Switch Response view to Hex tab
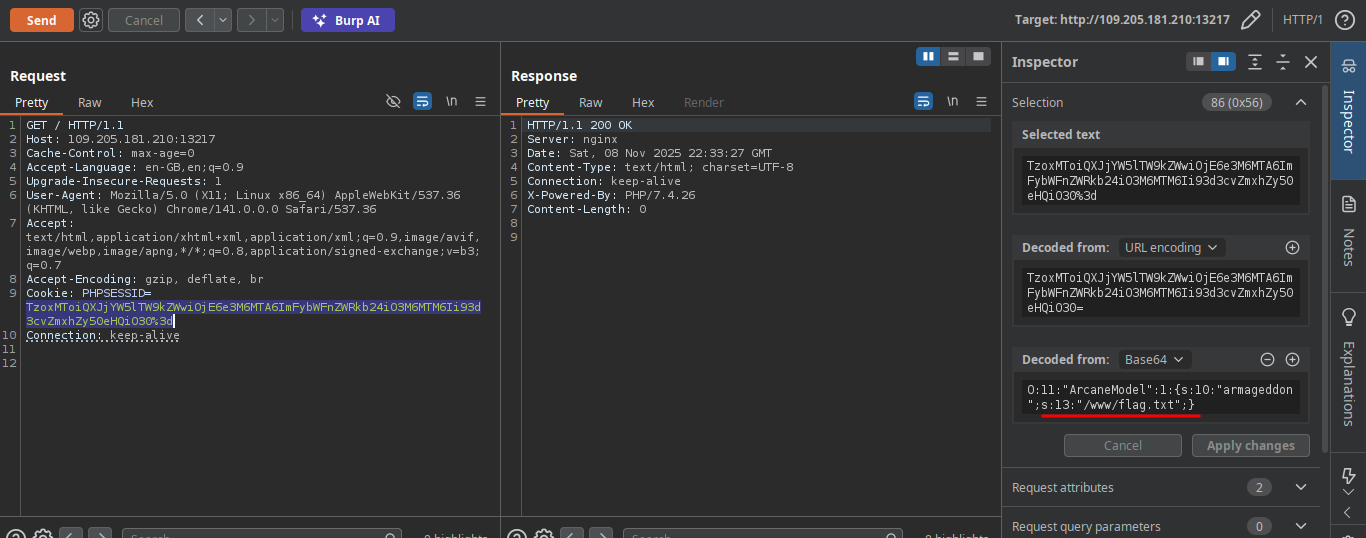Screen dimensions: 1366x538 click(643, 102)
